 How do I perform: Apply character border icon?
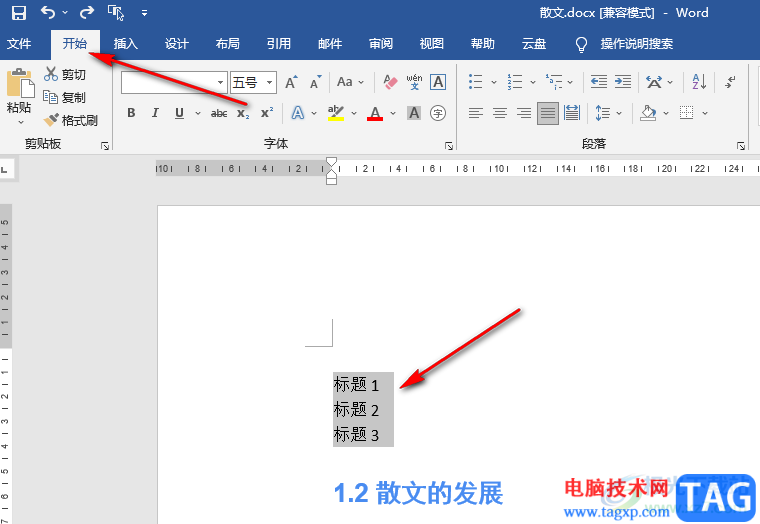tap(438, 82)
